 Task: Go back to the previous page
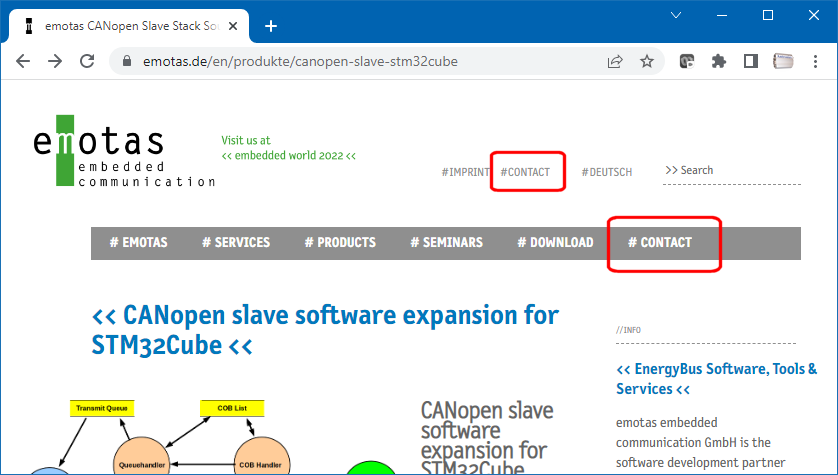[23, 61]
